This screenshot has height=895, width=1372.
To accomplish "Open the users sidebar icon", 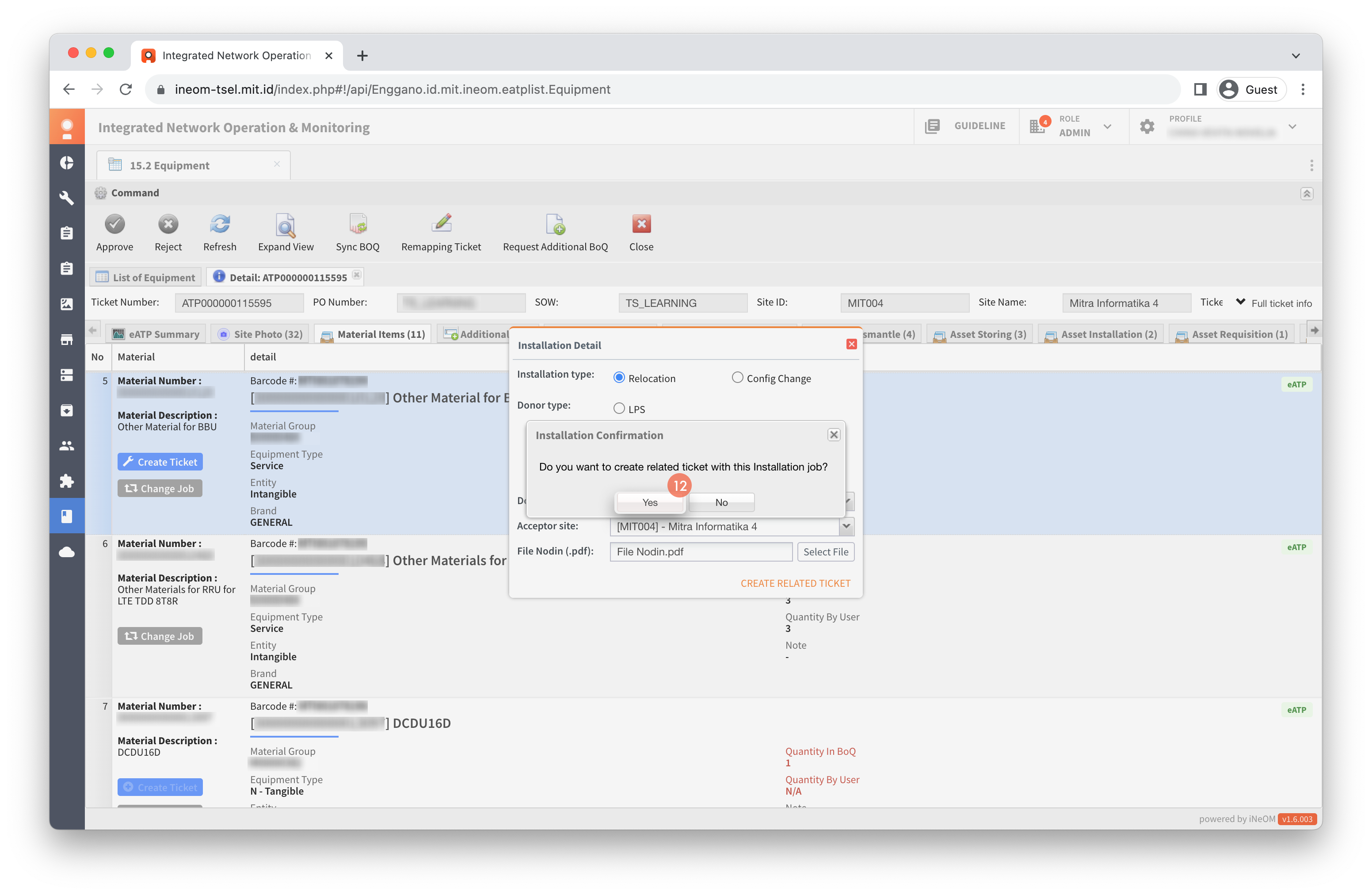I will coord(67,446).
